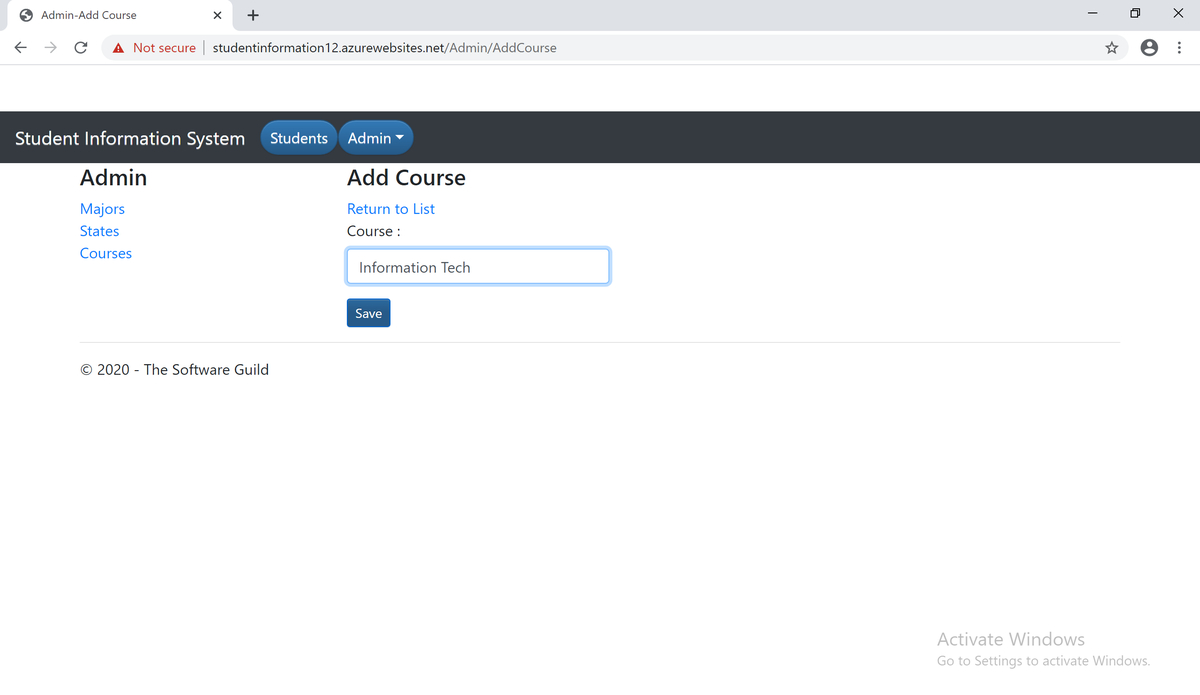Click the Admin sidebar heading
1200x695 pixels.
[113, 178]
